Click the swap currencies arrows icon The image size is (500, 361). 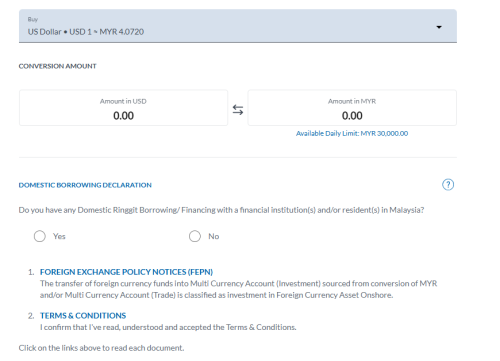[238, 110]
